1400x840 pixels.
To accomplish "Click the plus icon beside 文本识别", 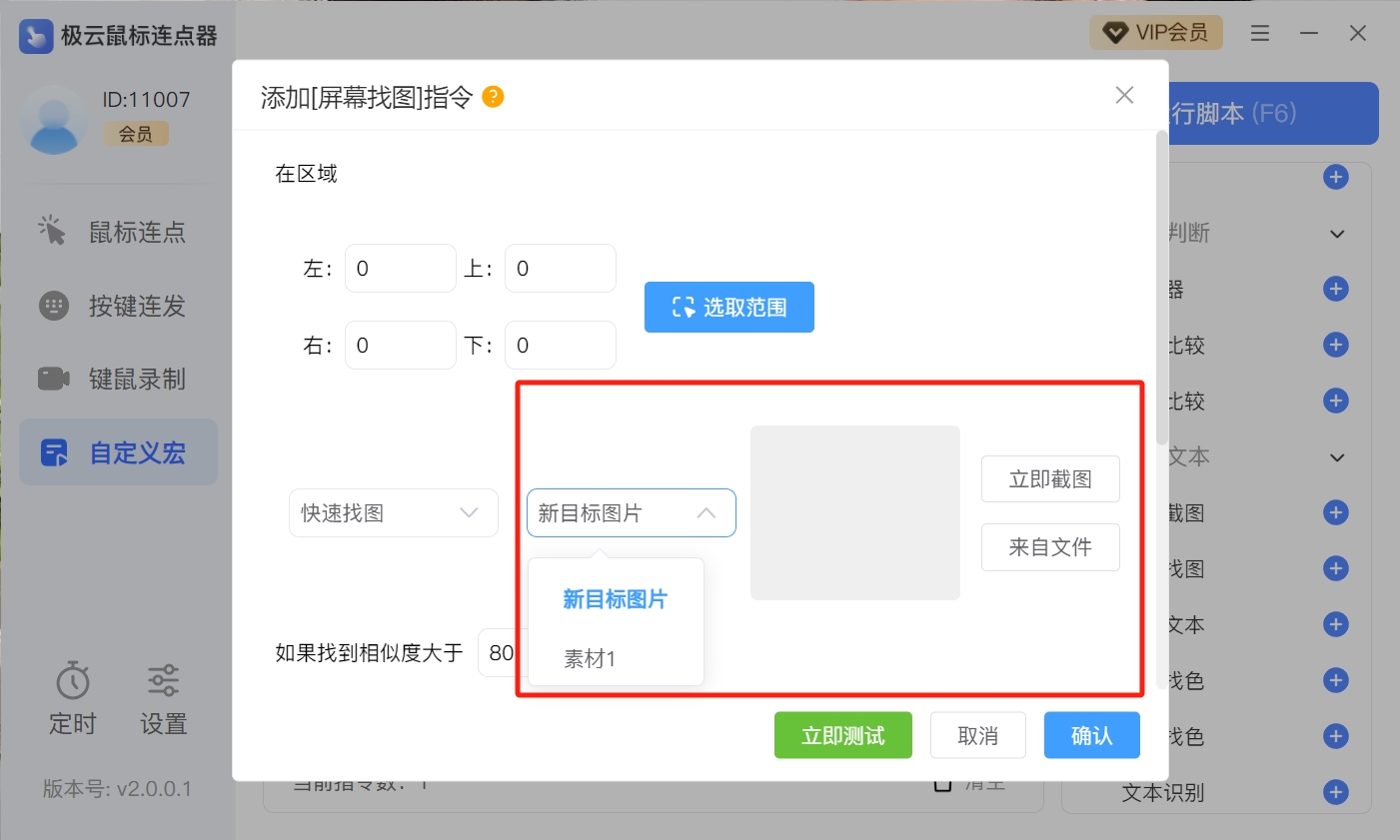I will coord(1335,792).
